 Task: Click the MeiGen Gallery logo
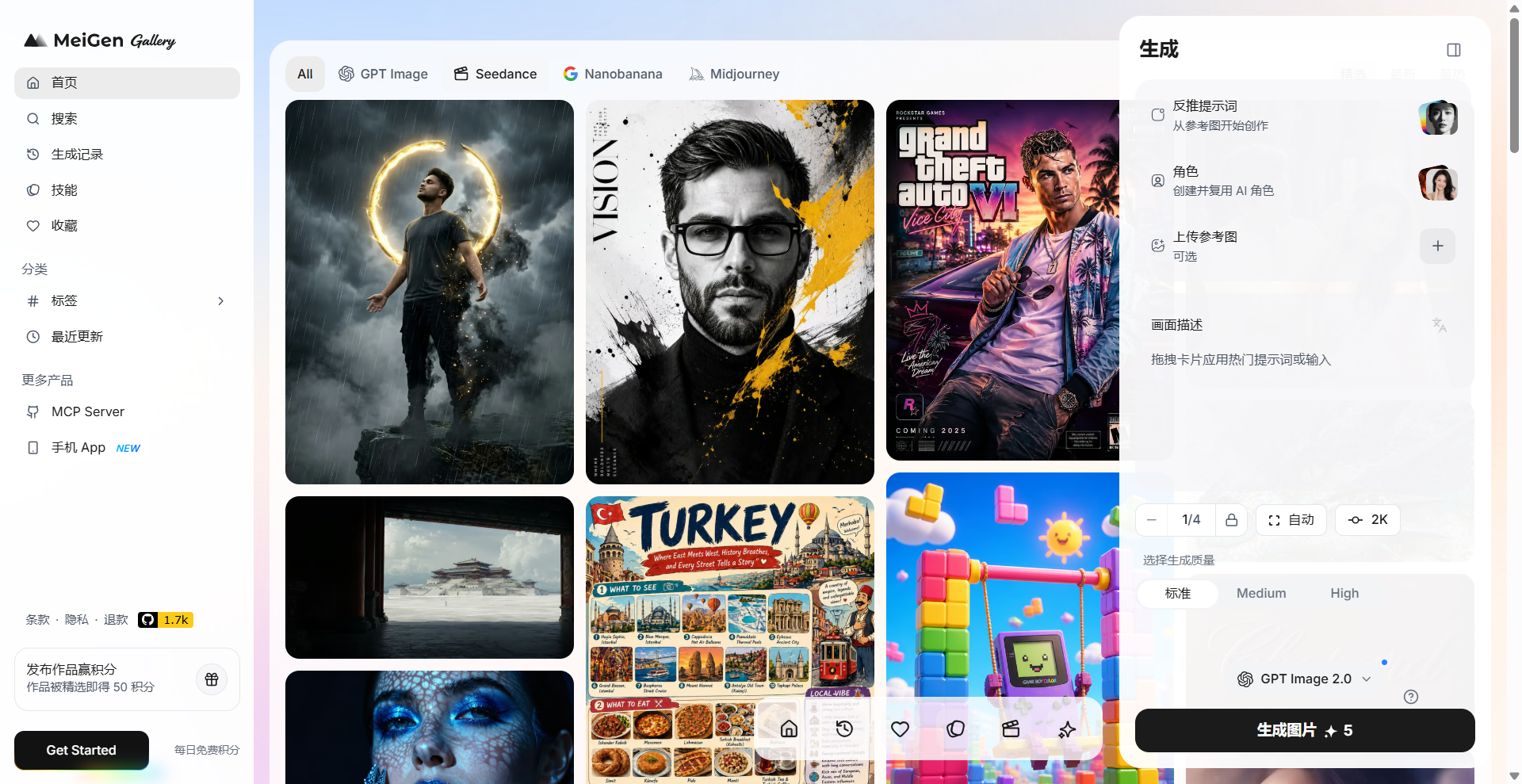(x=100, y=40)
